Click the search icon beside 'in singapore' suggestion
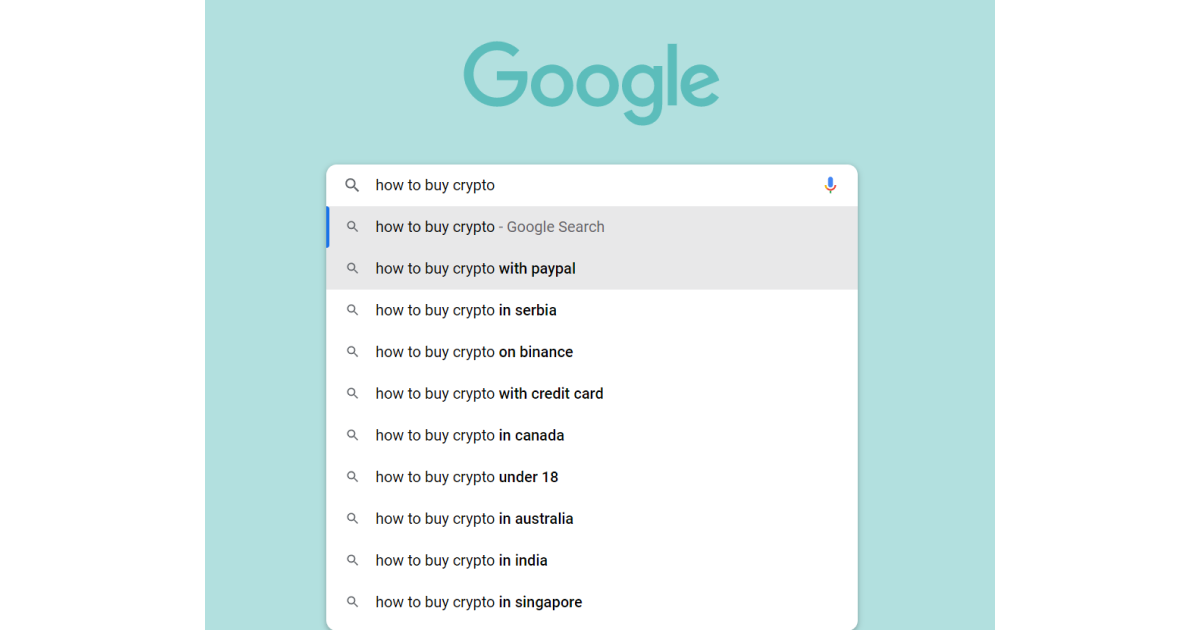The width and height of the screenshot is (1200, 630). tap(352, 601)
